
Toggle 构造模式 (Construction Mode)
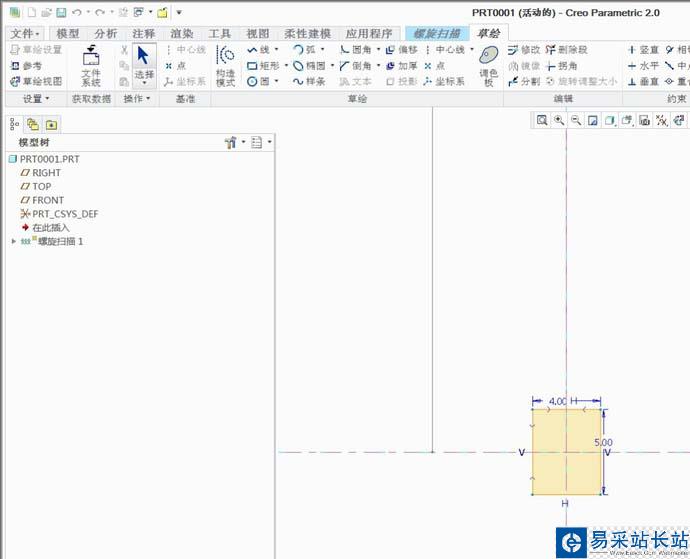(x=225, y=66)
